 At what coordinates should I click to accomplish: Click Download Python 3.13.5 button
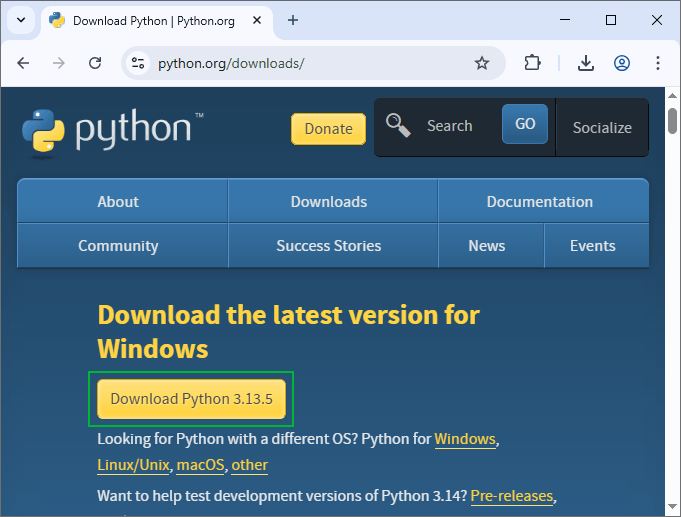click(x=191, y=399)
